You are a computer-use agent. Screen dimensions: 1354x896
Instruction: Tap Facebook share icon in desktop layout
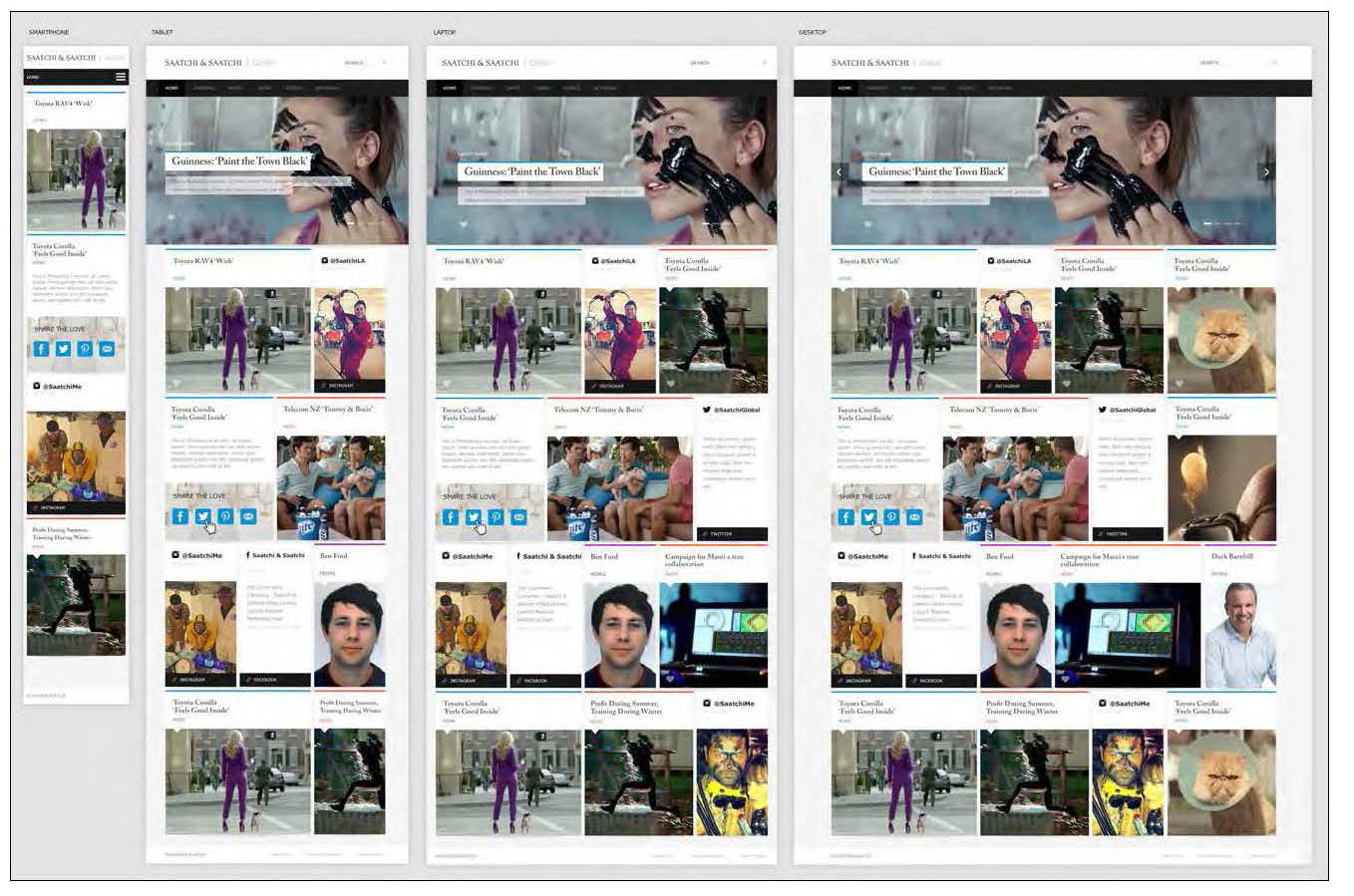pos(846,517)
